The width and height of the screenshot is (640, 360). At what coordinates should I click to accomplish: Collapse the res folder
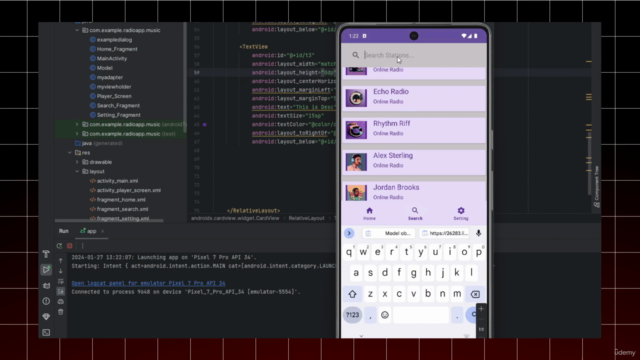pyautogui.click(x=70, y=153)
